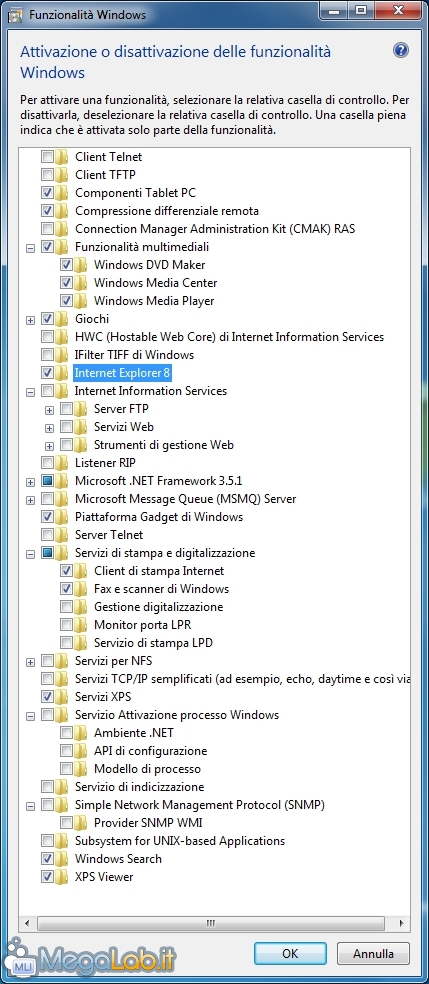Viewport: 429px width, 984px height.
Task: Collapse the Internet Information Services node
Action: coord(30,392)
